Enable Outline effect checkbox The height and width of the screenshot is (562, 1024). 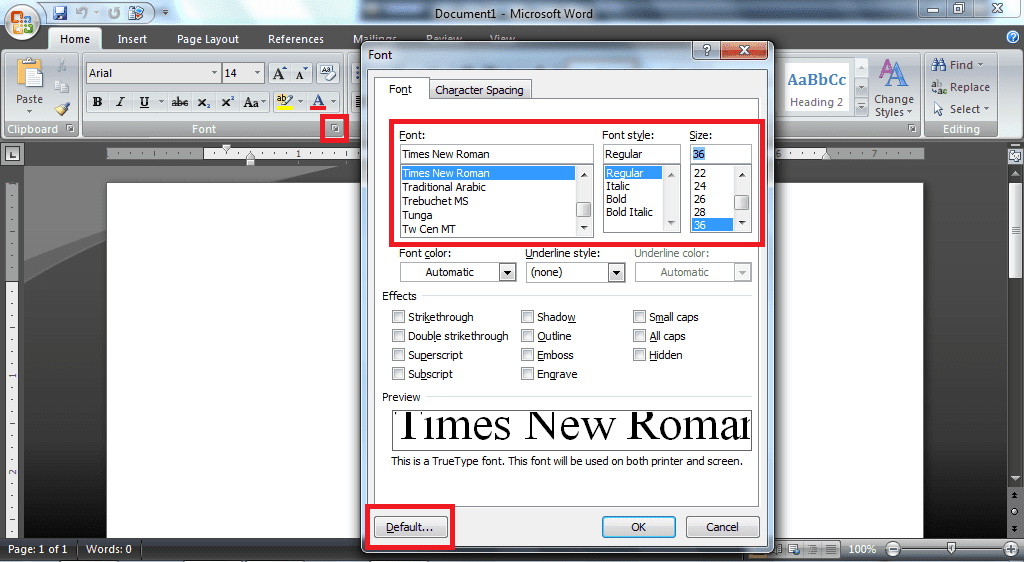pos(528,336)
